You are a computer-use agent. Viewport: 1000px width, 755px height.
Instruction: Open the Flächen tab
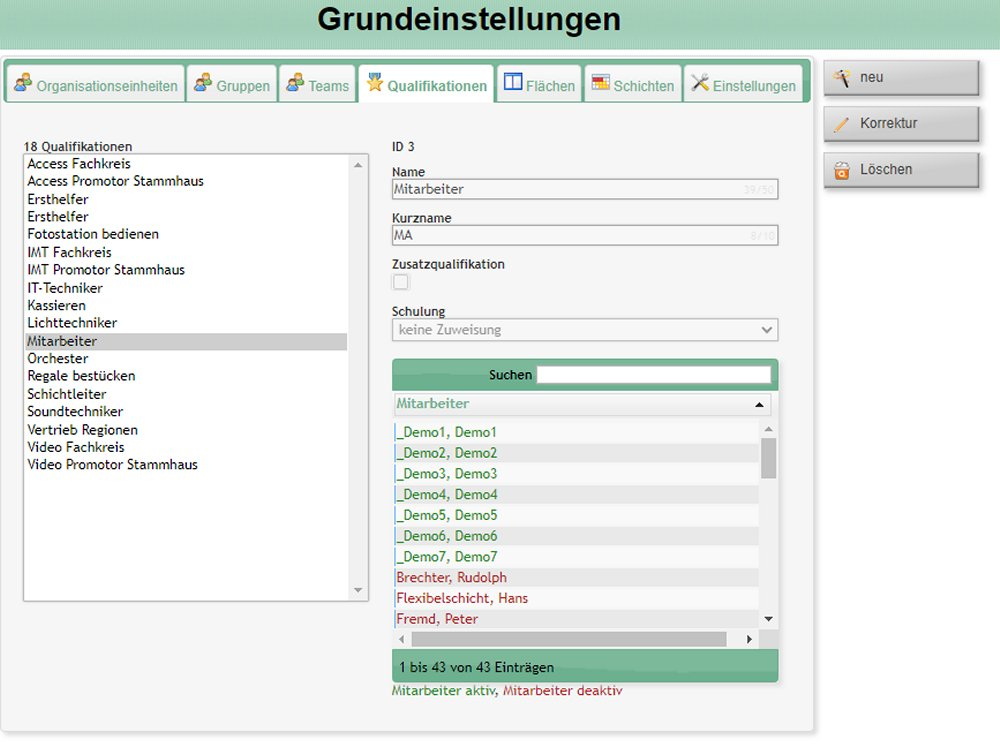pyautogui.click(x=539, y=84)
